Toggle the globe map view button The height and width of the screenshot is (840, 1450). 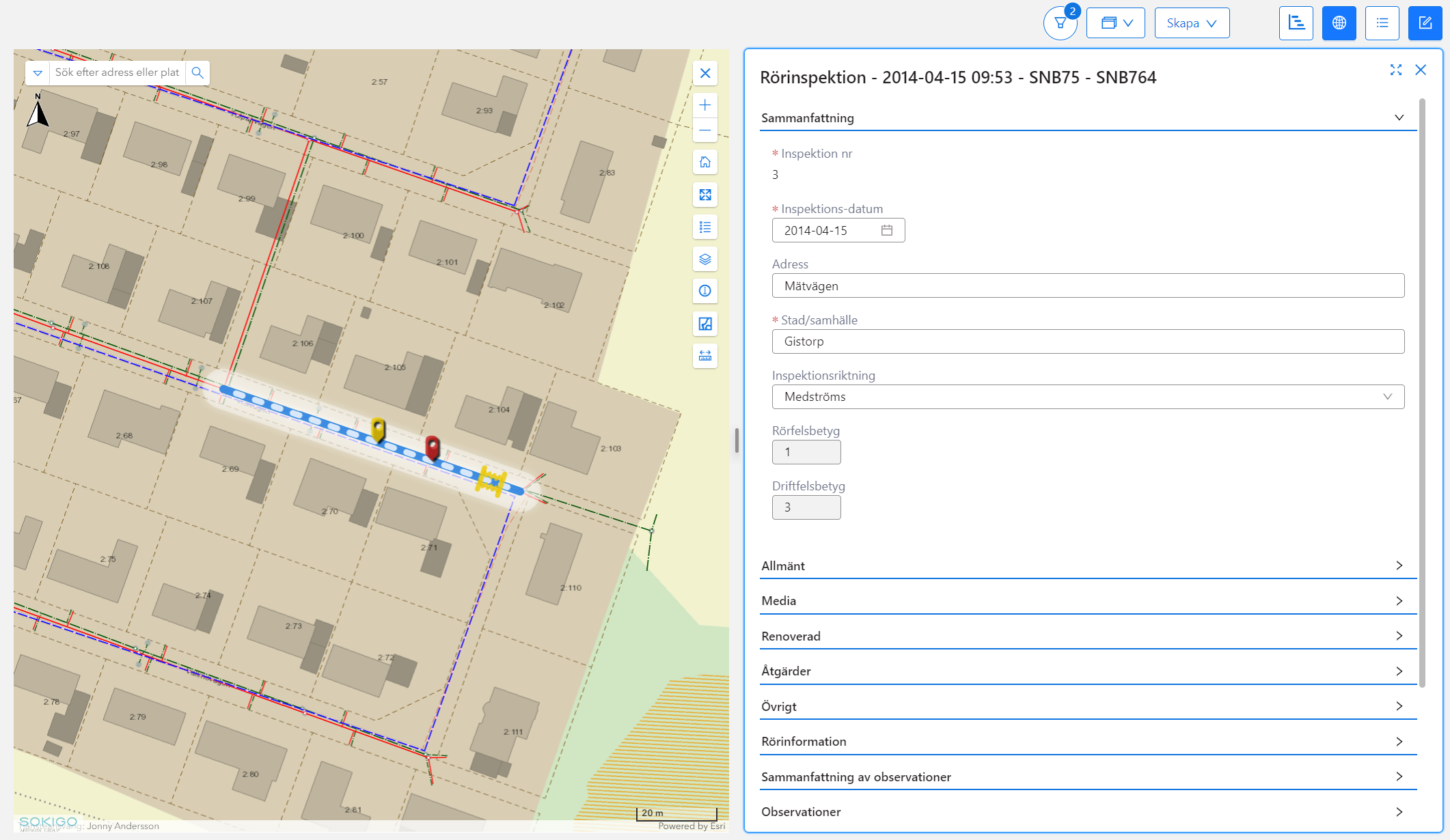(x=1339, y=23)
